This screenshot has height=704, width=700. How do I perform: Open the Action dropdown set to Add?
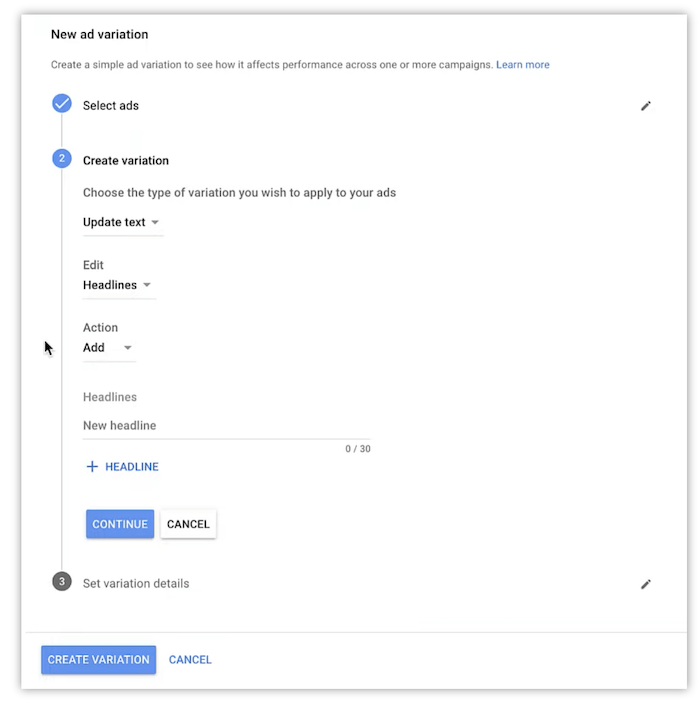108,348
